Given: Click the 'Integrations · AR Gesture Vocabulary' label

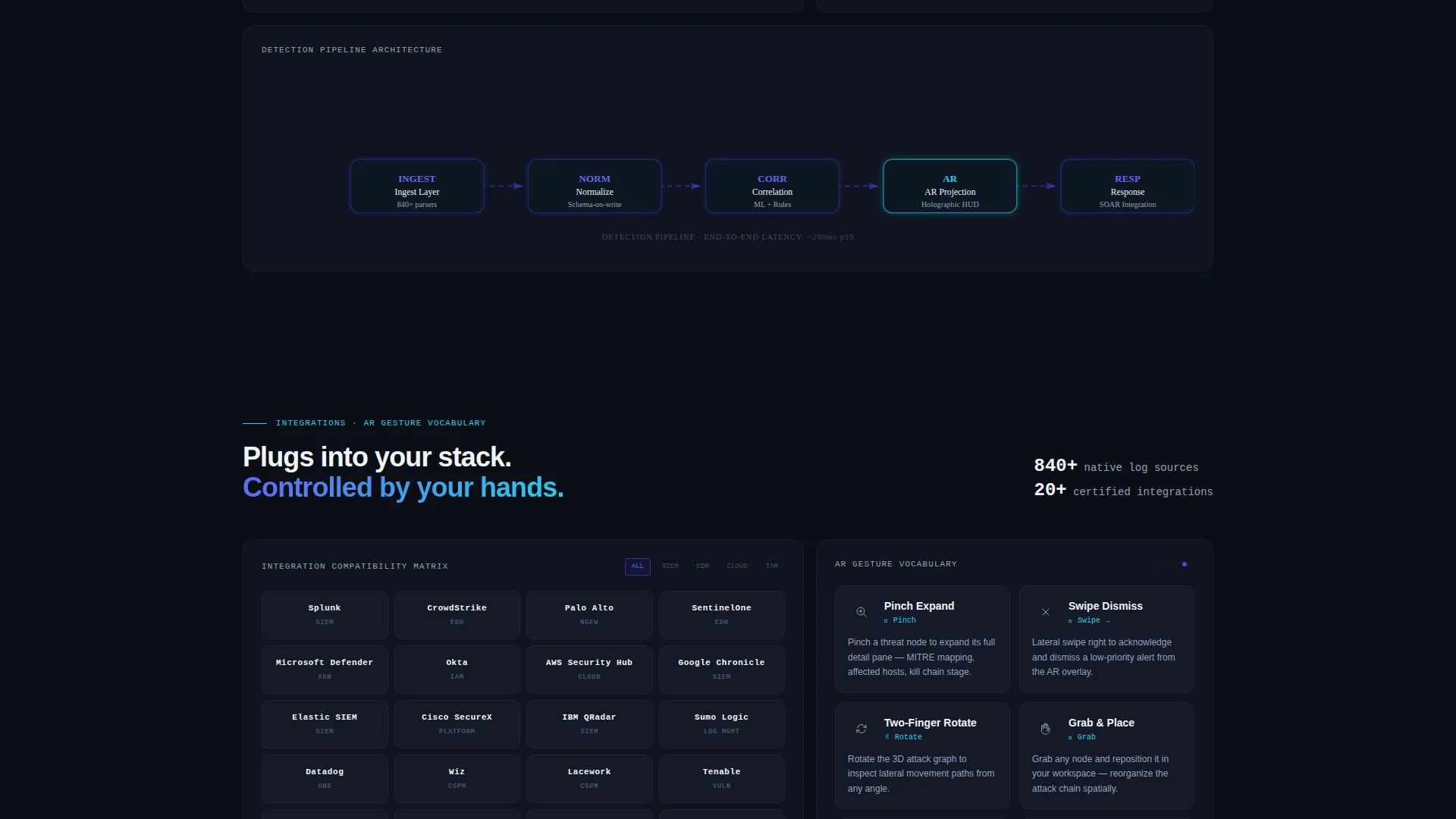Looking at the screenshot, I should [381, 423].
